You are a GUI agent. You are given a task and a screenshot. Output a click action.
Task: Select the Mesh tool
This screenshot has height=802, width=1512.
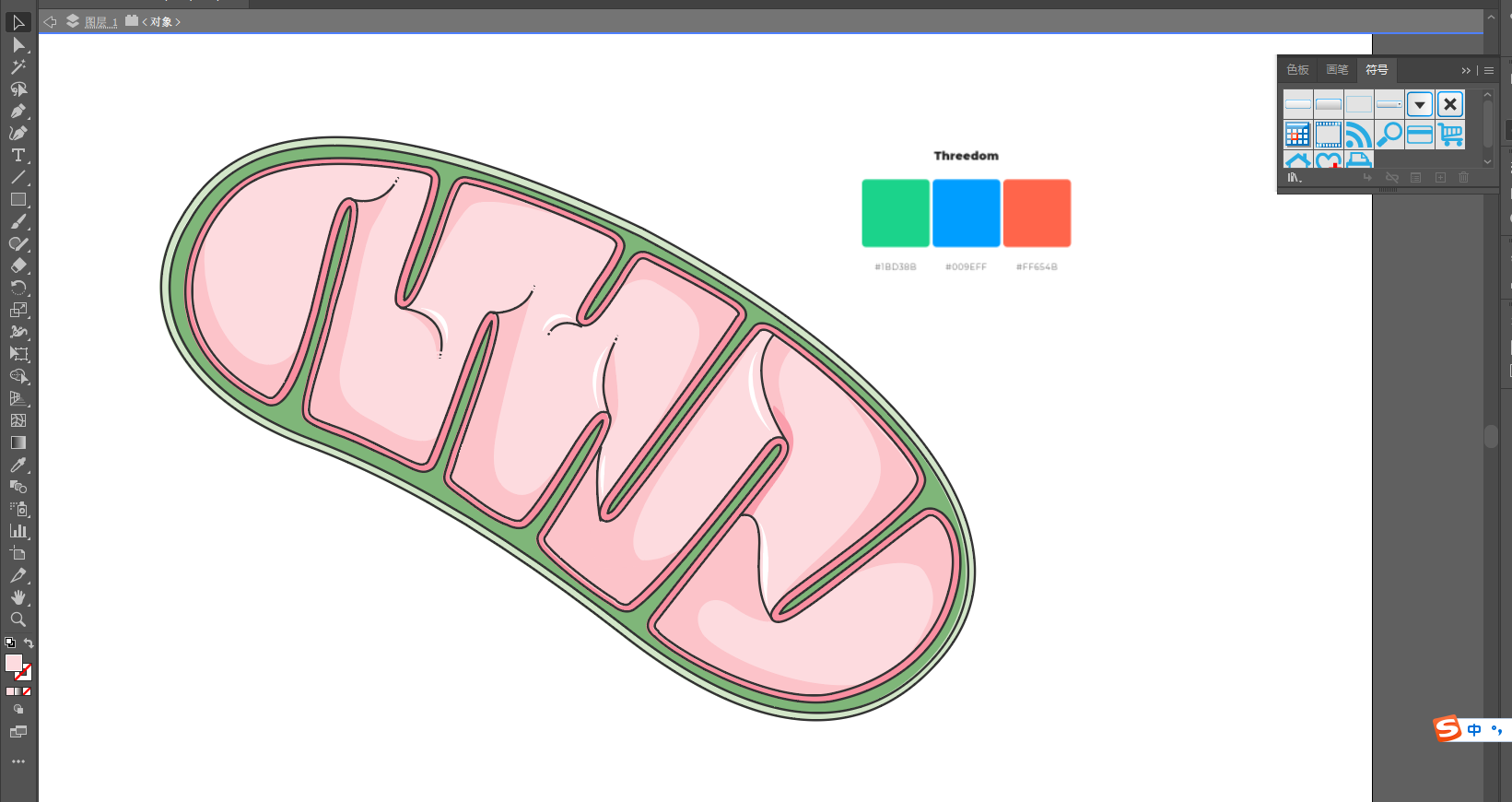[x=18, y=420]
